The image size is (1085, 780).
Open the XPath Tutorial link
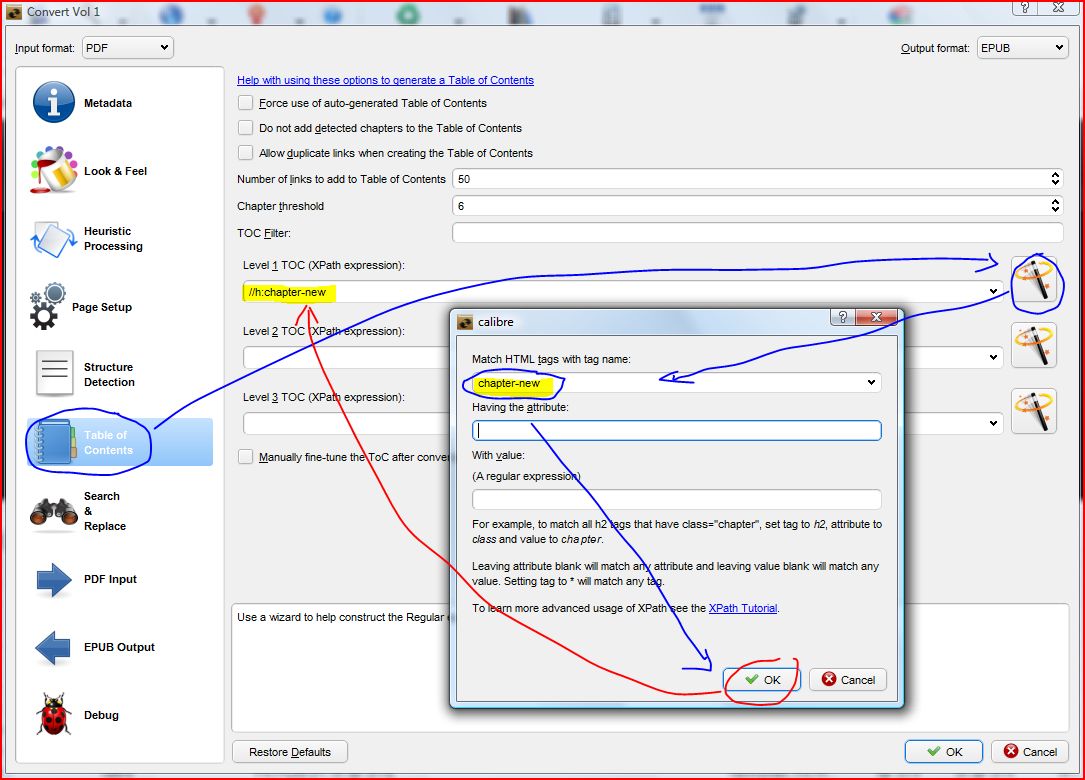[x=742, y=608]
